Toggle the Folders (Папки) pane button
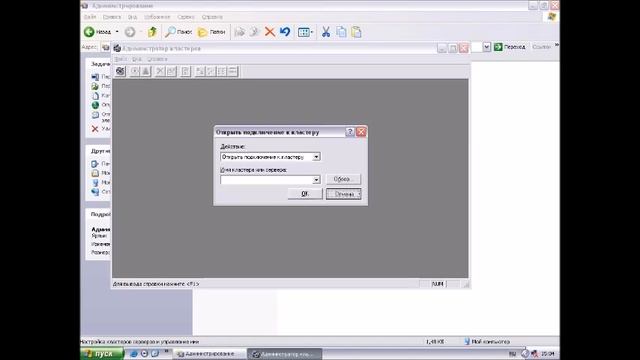Viewport: 640px width, 360px height. click(x=211, y=32)
